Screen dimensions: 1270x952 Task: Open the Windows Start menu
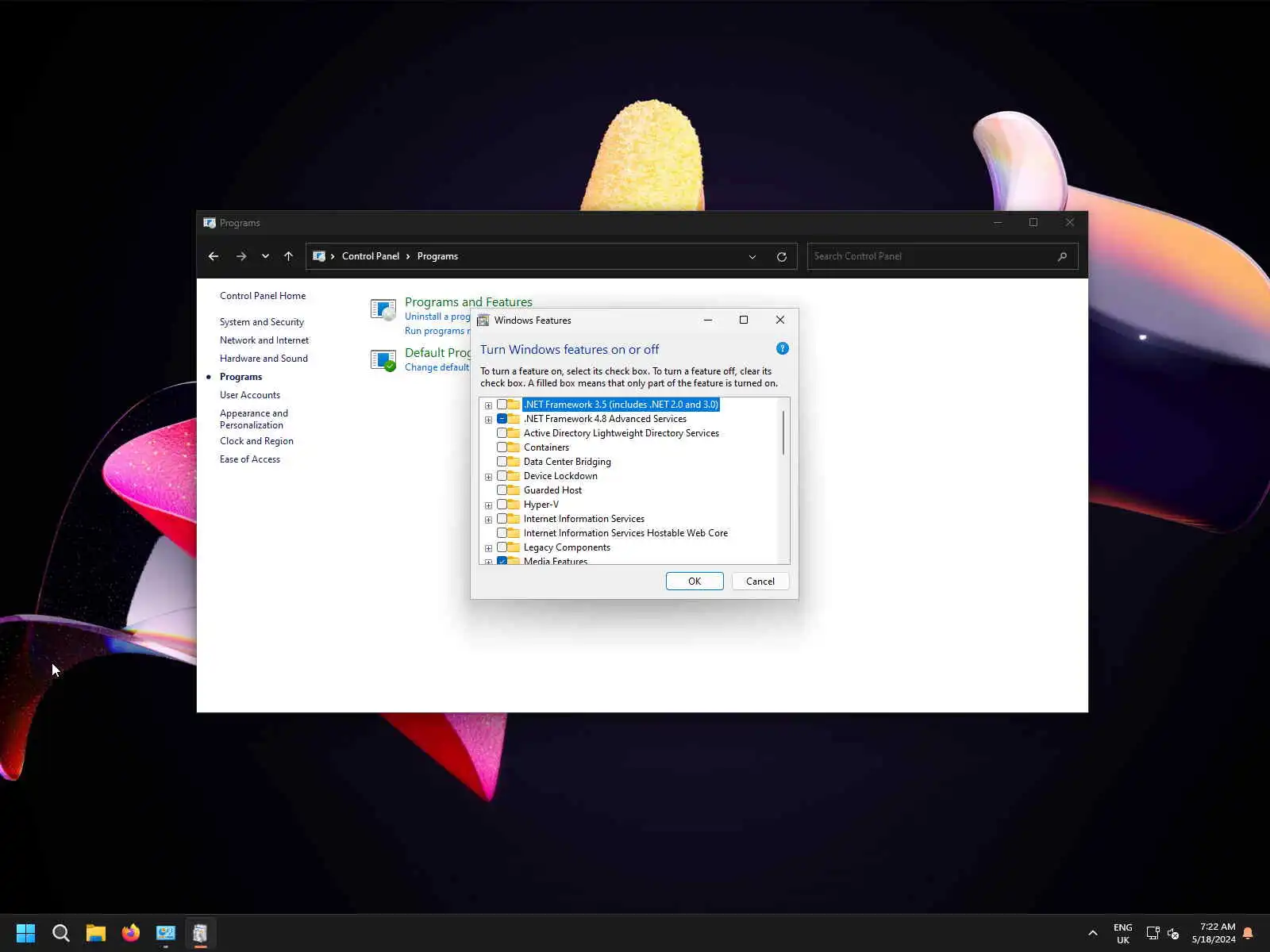[25, 933]
